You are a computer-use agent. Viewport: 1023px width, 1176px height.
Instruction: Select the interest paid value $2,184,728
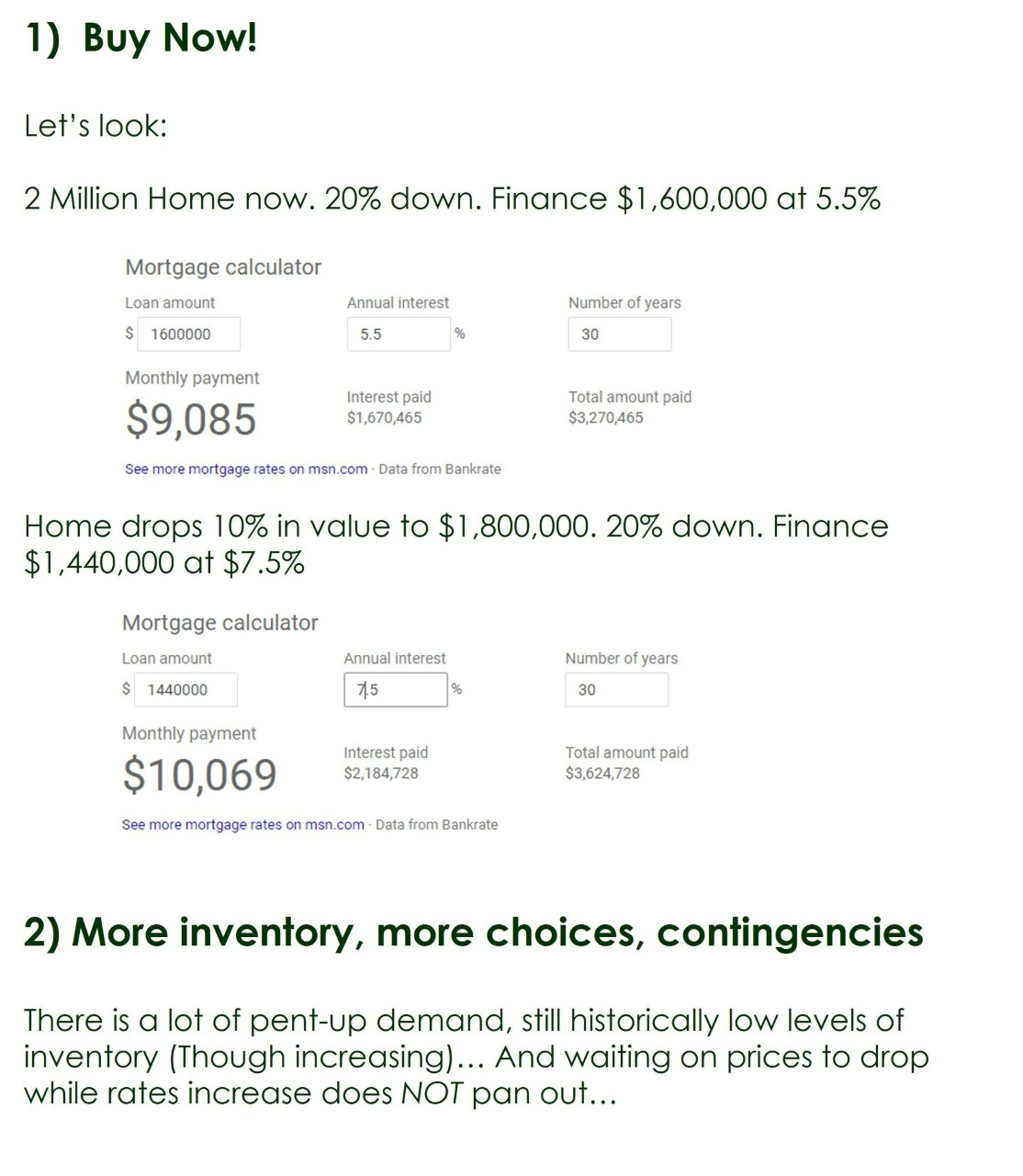[x=381, y=774]
